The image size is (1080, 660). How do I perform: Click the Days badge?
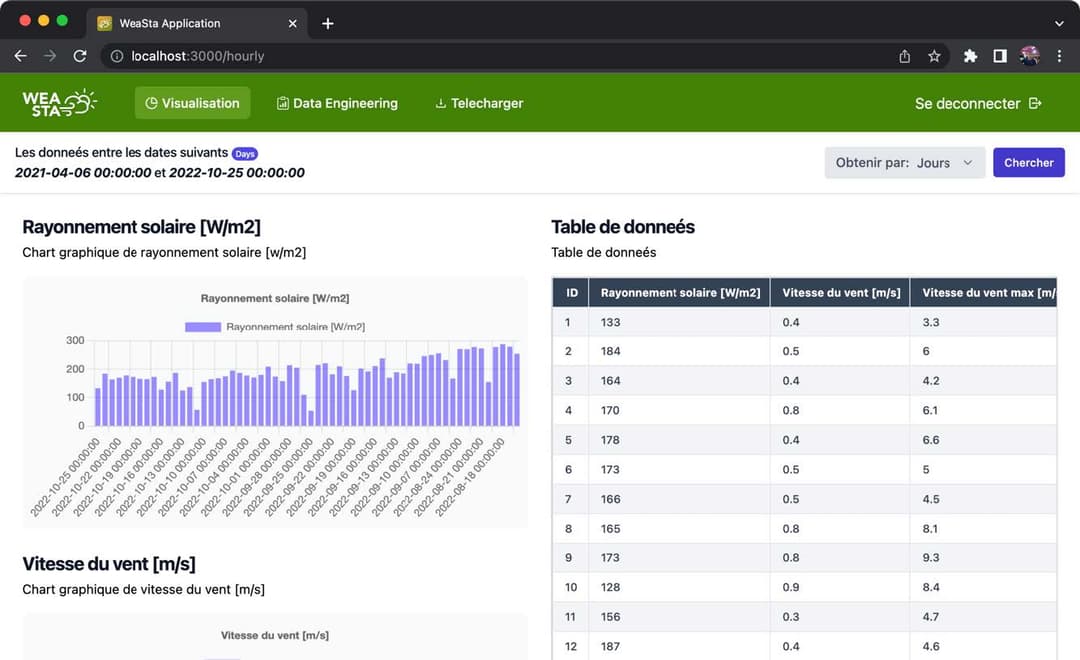click(245, 154)
